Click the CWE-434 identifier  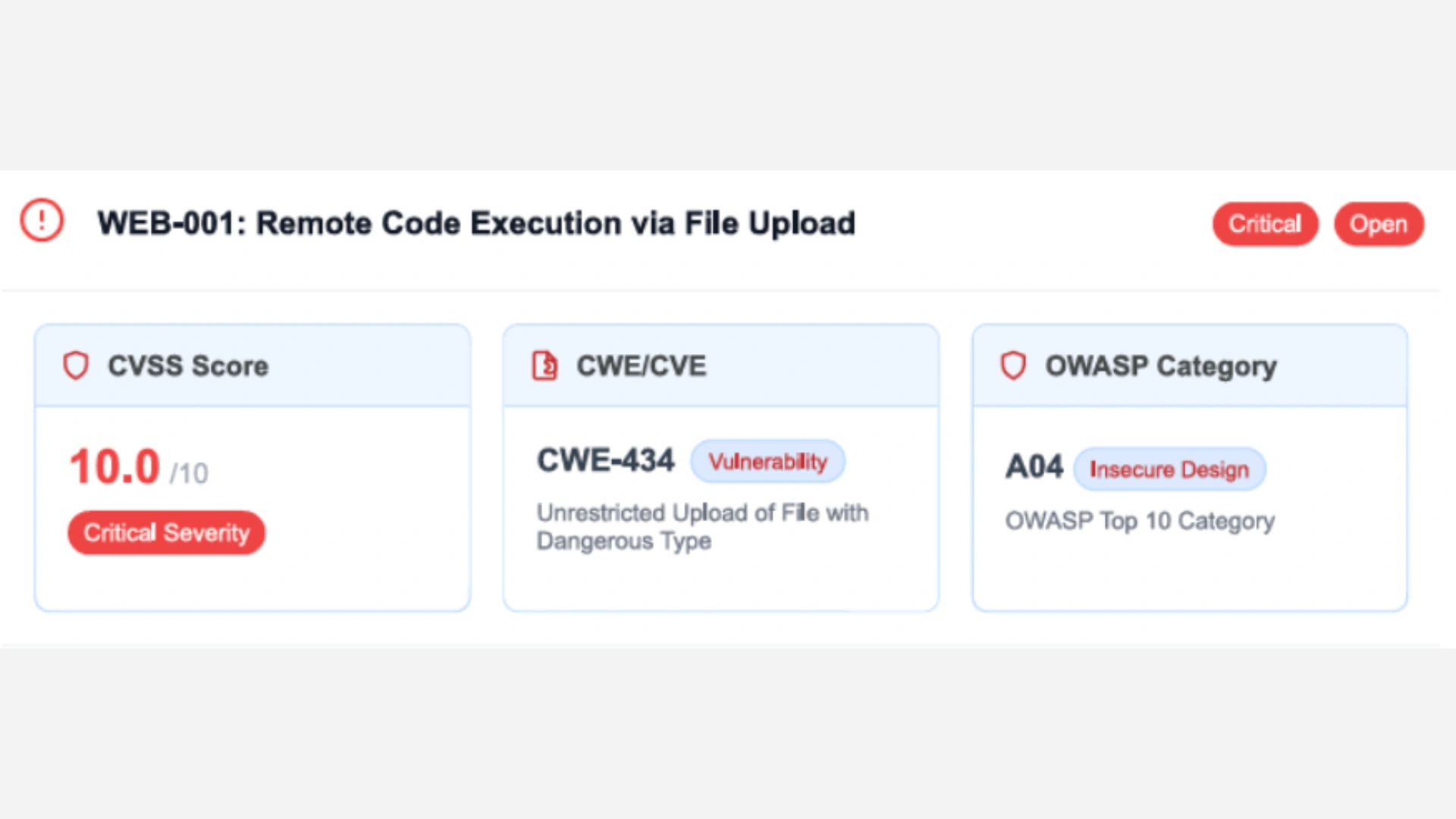[605, 460]
